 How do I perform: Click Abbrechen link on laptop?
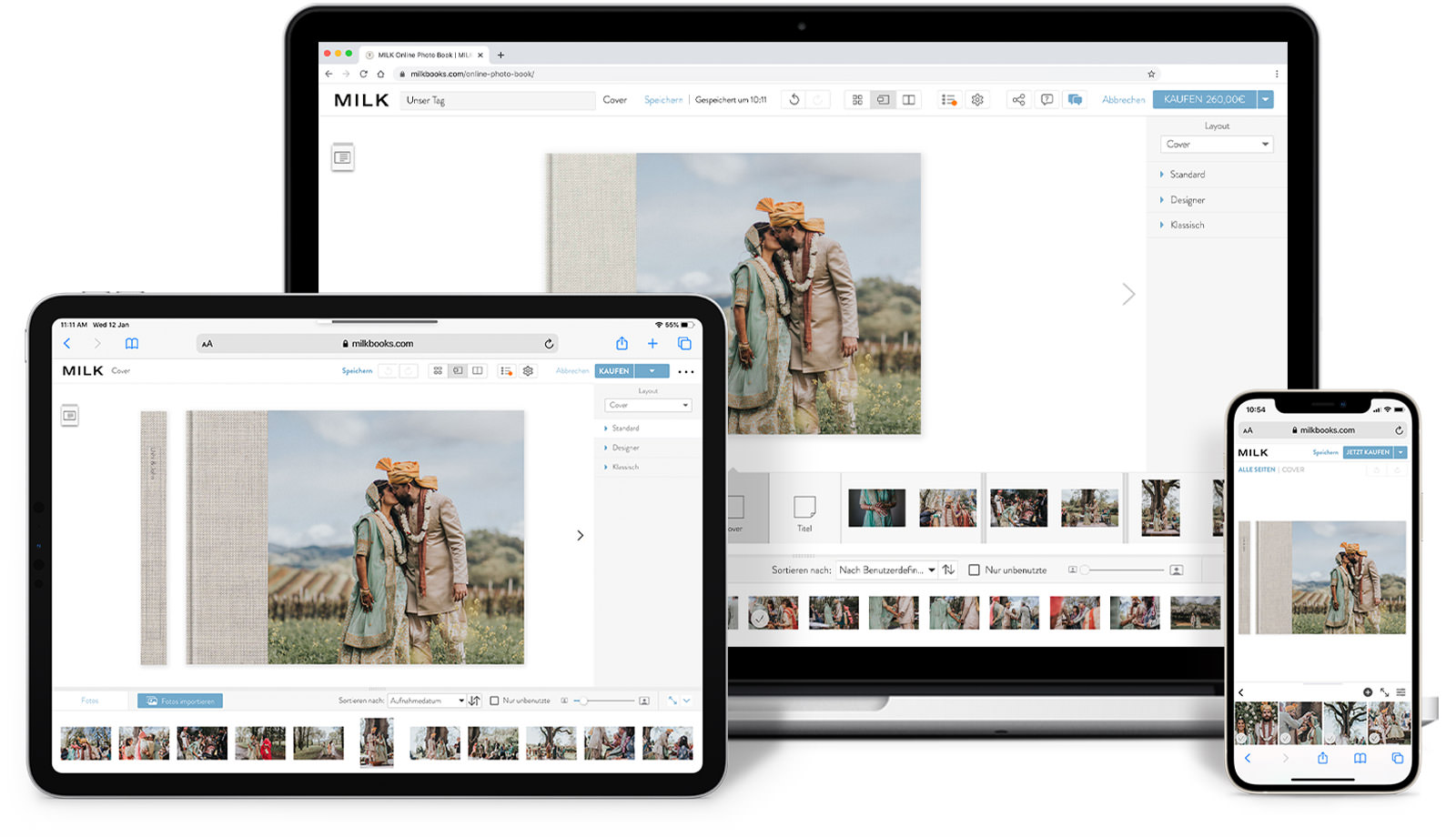pyautogui.click(x=1124, y=100)
